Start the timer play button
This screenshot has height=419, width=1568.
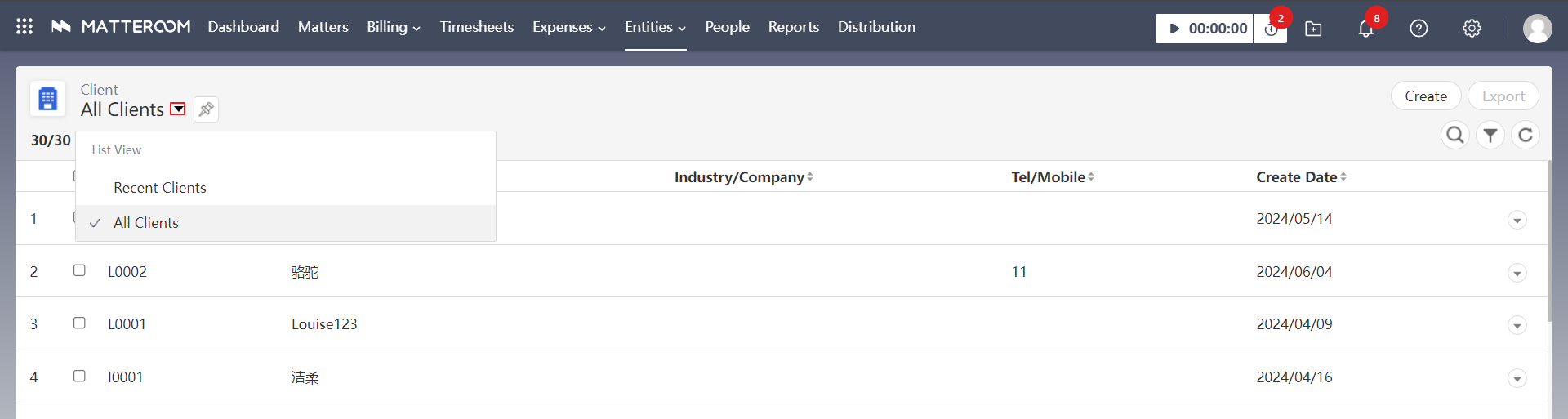[1174, 29]
